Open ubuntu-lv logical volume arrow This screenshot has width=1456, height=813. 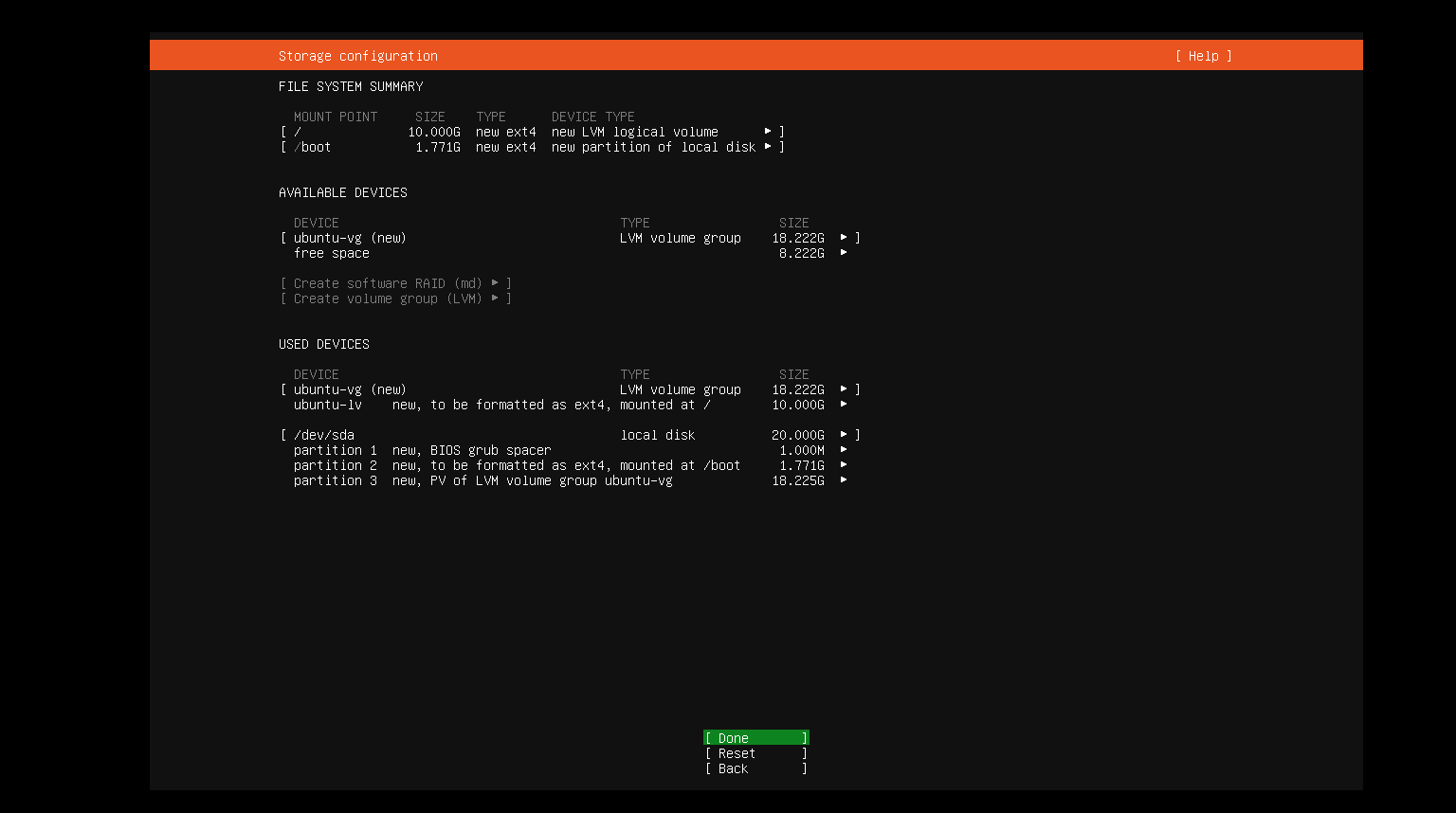[844, 405]
